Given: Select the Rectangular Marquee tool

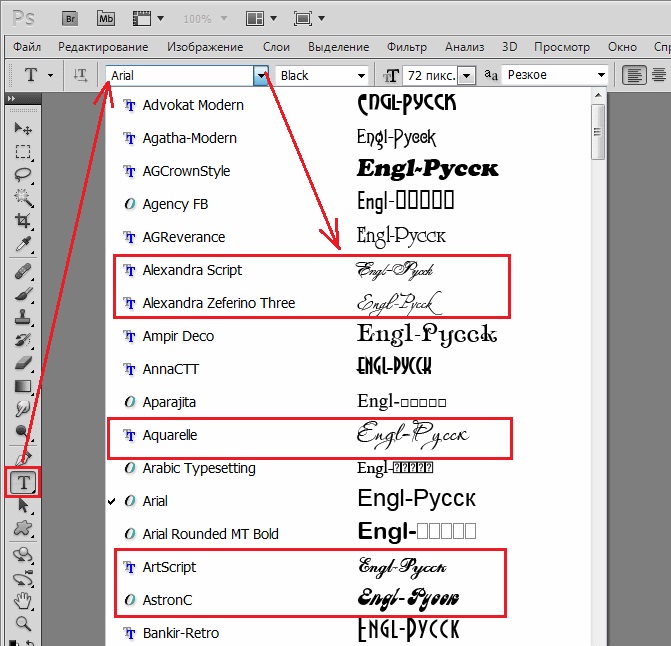Looking at the screenshot, I should [23, 151].
